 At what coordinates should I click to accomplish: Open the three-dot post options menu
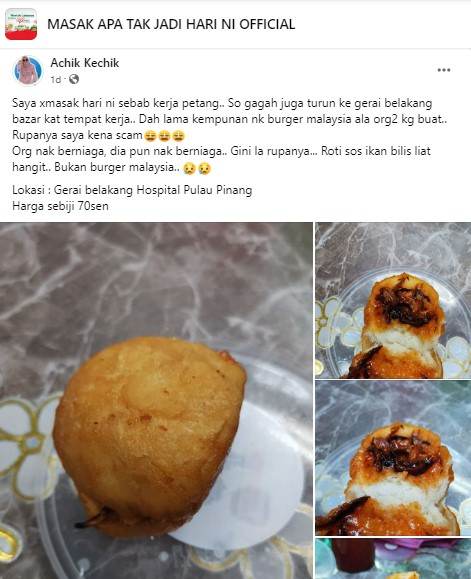click(x=444, y=70)
